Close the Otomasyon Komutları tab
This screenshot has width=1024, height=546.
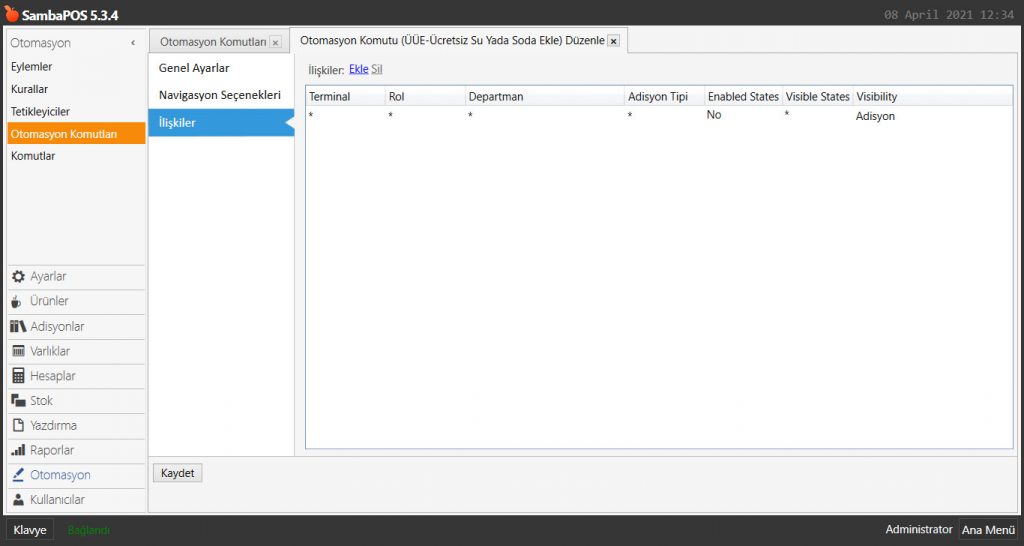[x=275, y=42]
